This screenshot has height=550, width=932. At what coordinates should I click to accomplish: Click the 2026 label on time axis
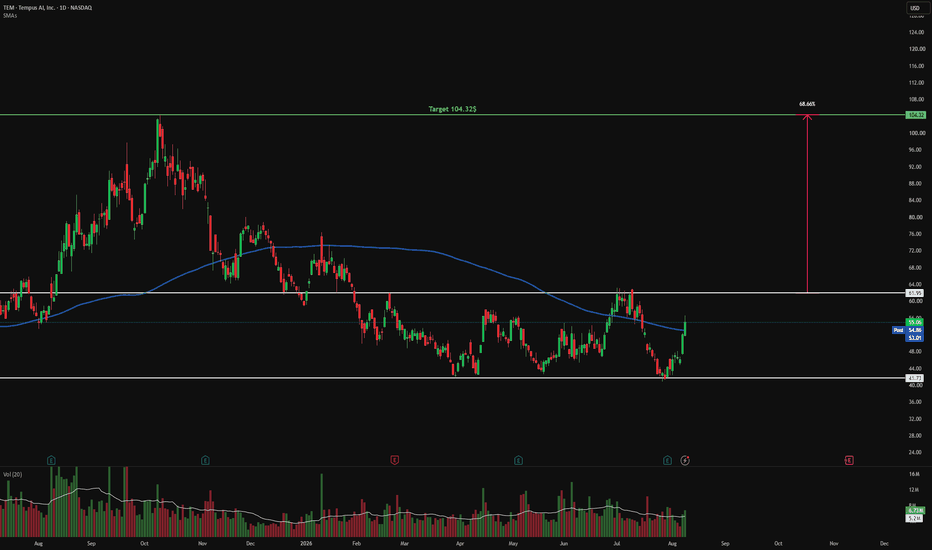point(306,543)
